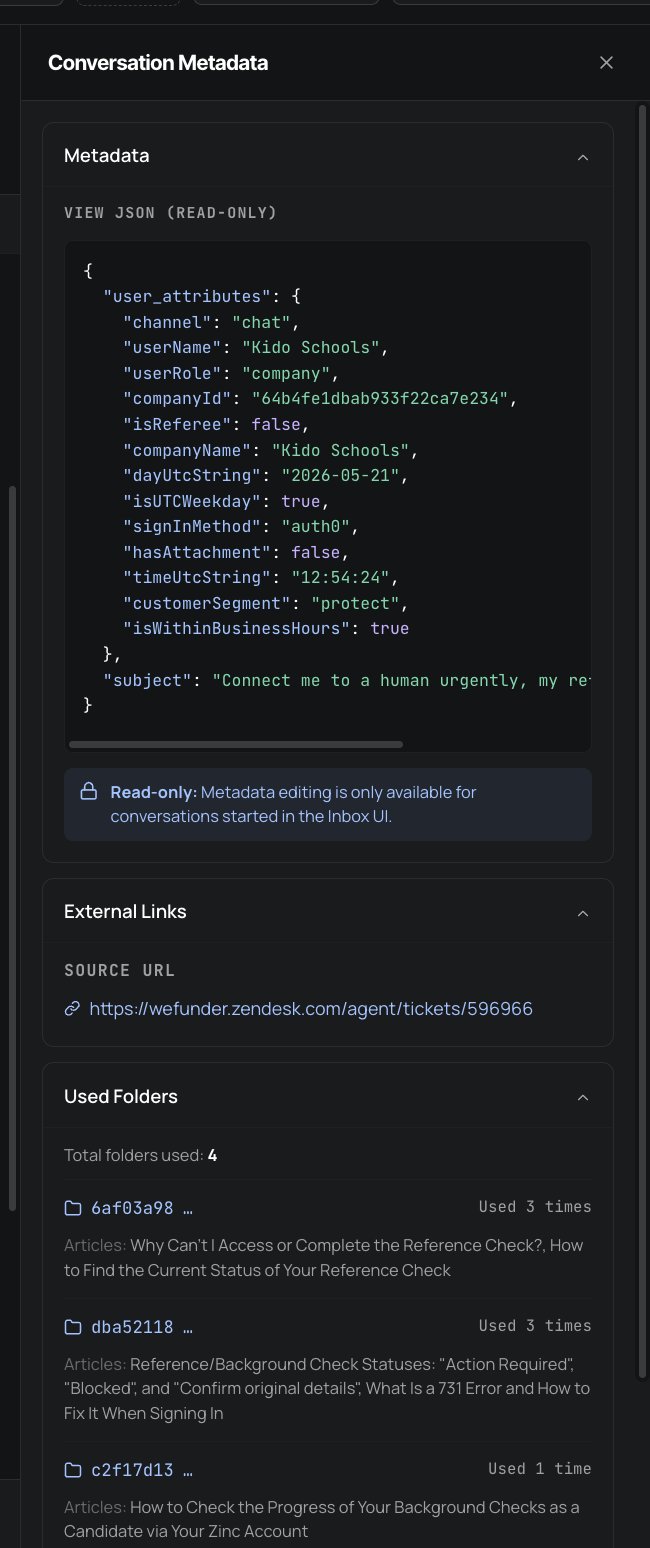Click the JSON horizontal scrollbar
Viewport: 650px width, 1548px height.
pyautogui.click(x=236, y=744)
